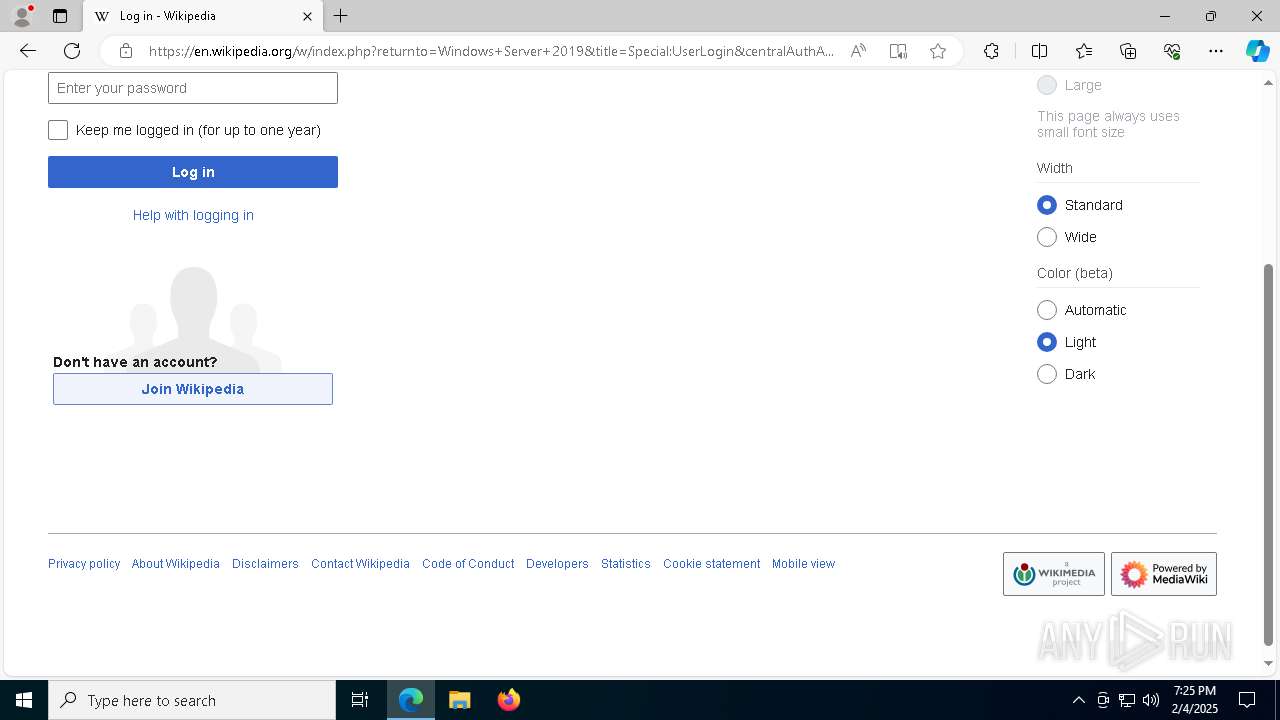Click the scrollbar down arrow
The image size is (1280, 720).
point(1269,663)
